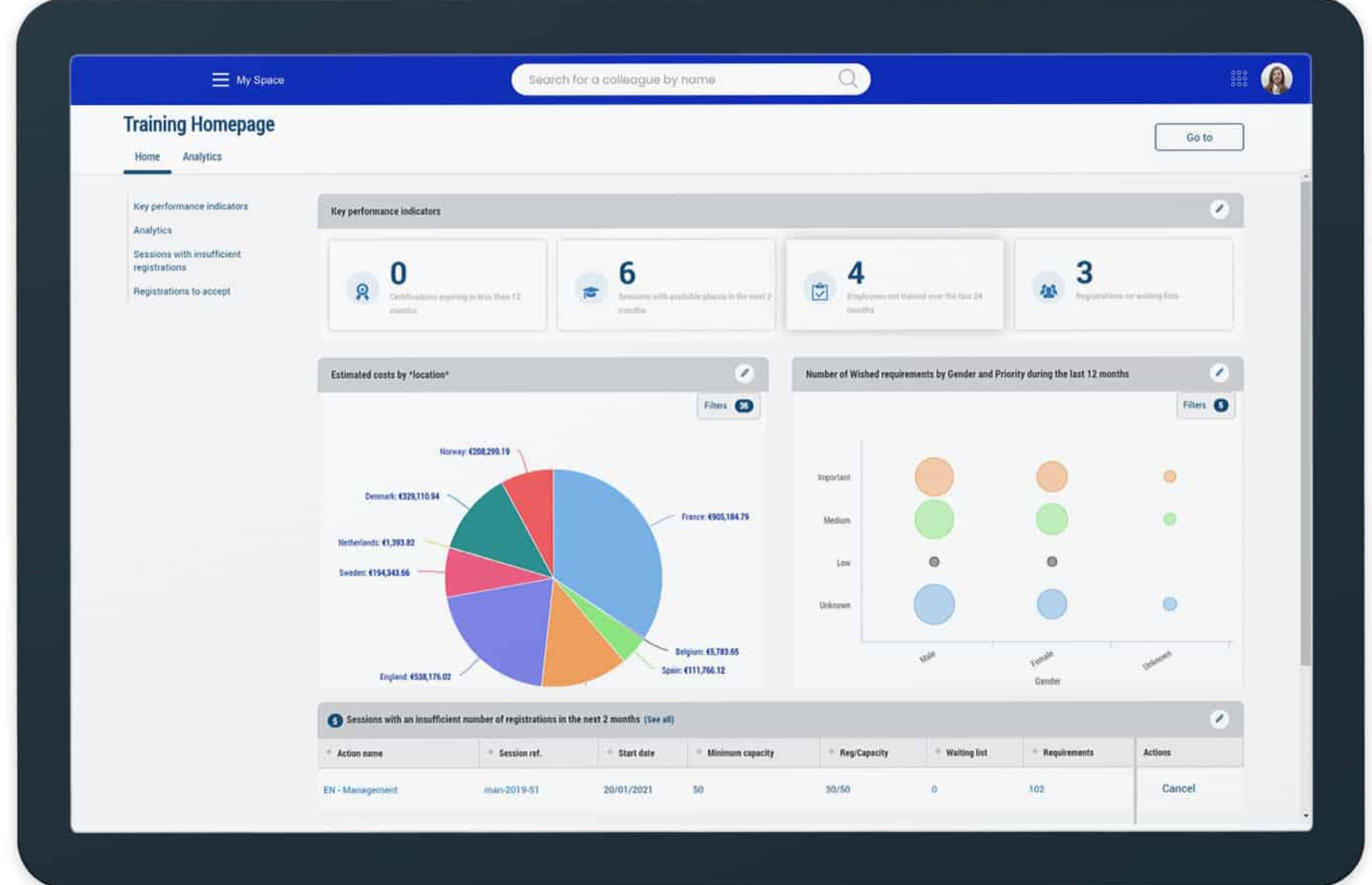
Task: Open the apps grid icon
Action: (x=1238, y=78)
